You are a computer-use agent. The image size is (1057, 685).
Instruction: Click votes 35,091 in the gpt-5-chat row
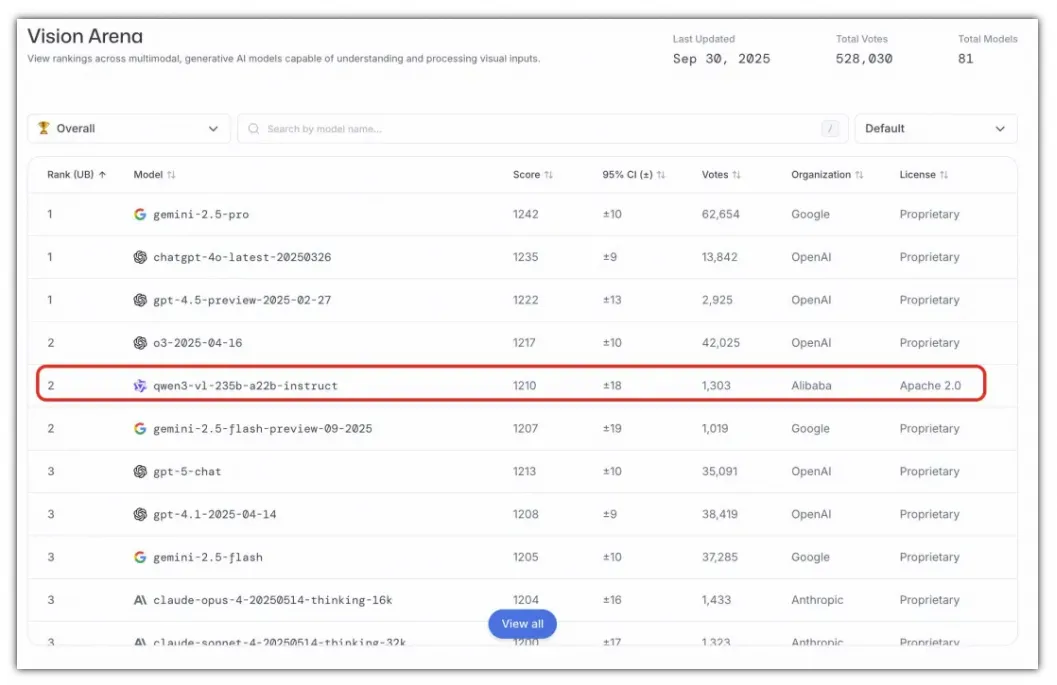(x=720, y=471)
